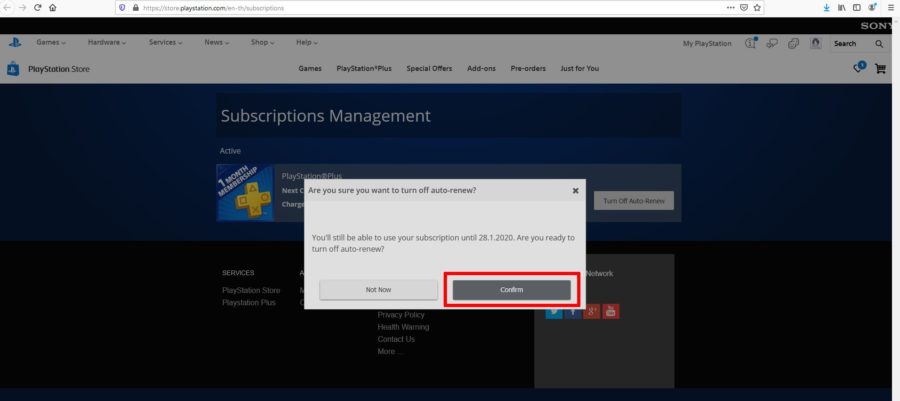
Task: Click the search magnifier icon
Action: [879, 44]
